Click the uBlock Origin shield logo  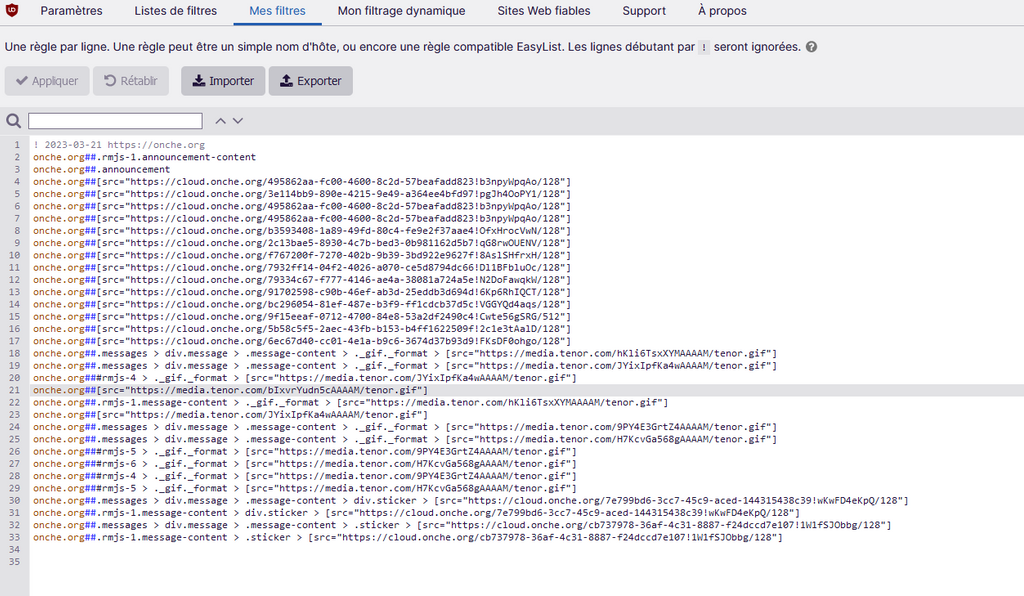(14, 11)
